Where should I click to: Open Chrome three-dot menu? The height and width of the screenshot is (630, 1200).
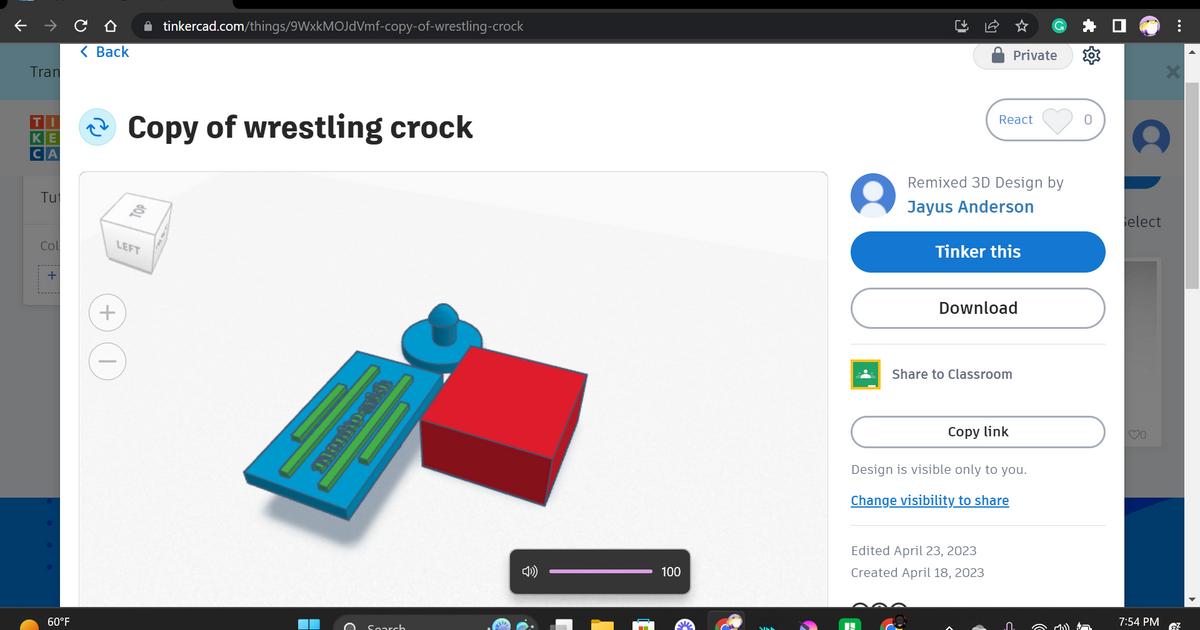pyautogui.click(x=1181, y=26)
